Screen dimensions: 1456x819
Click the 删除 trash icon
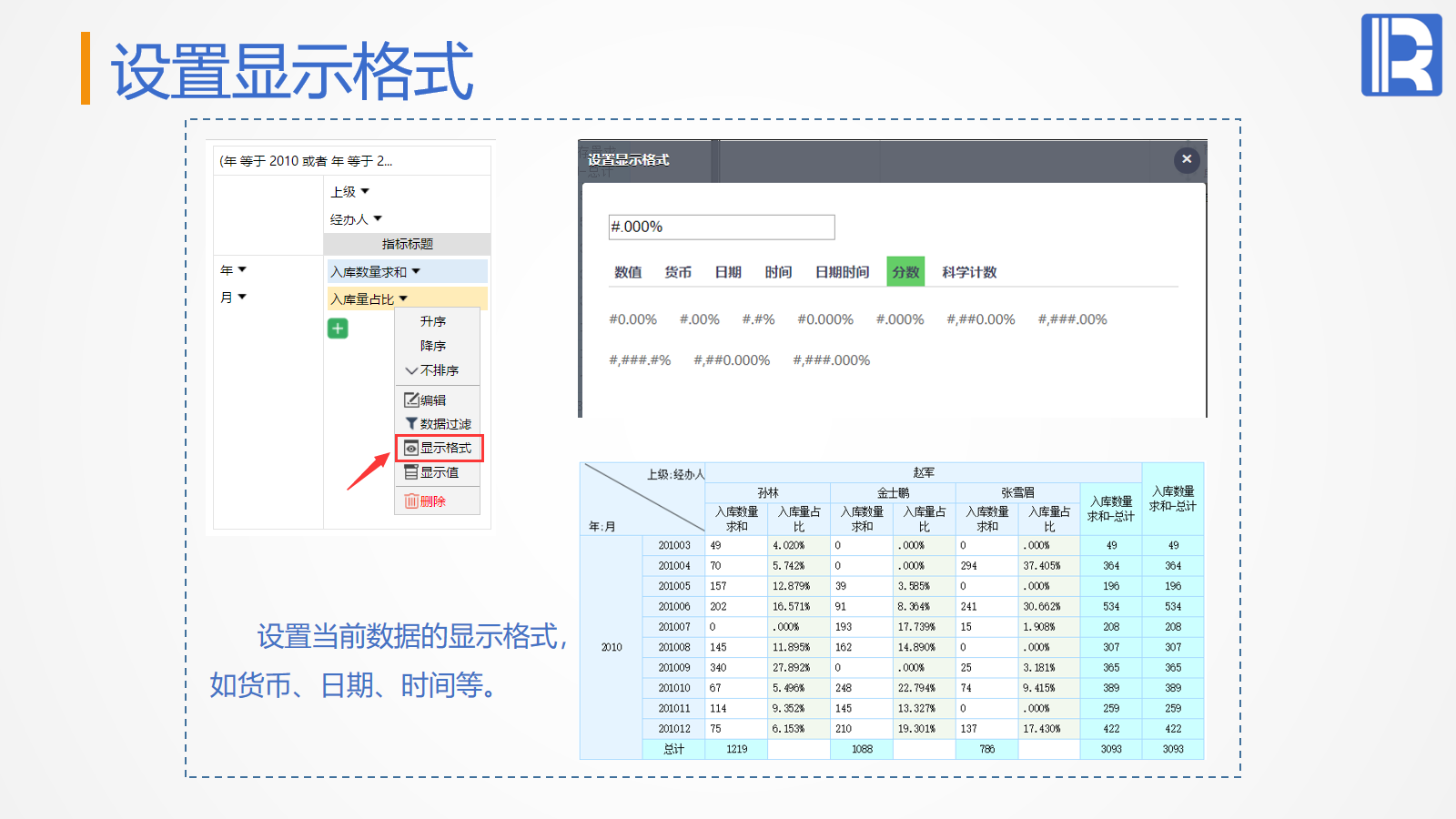coord(411,501)
